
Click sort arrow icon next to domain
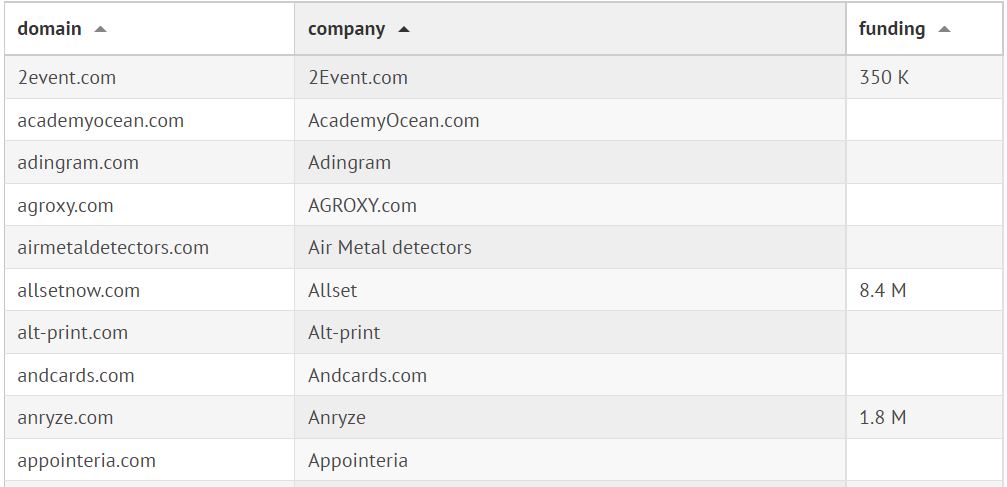100,29
